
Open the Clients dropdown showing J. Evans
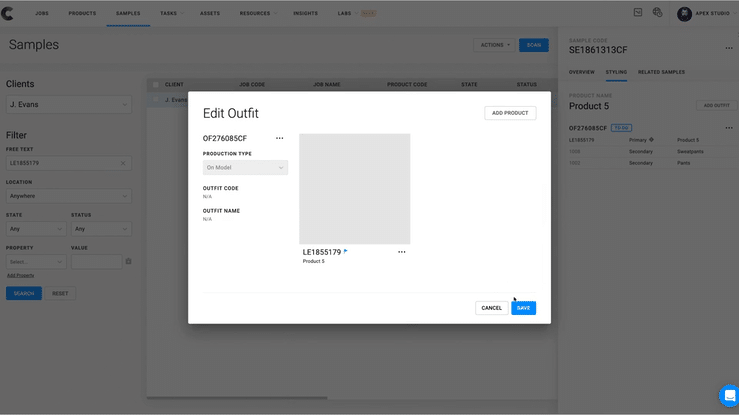69,105
